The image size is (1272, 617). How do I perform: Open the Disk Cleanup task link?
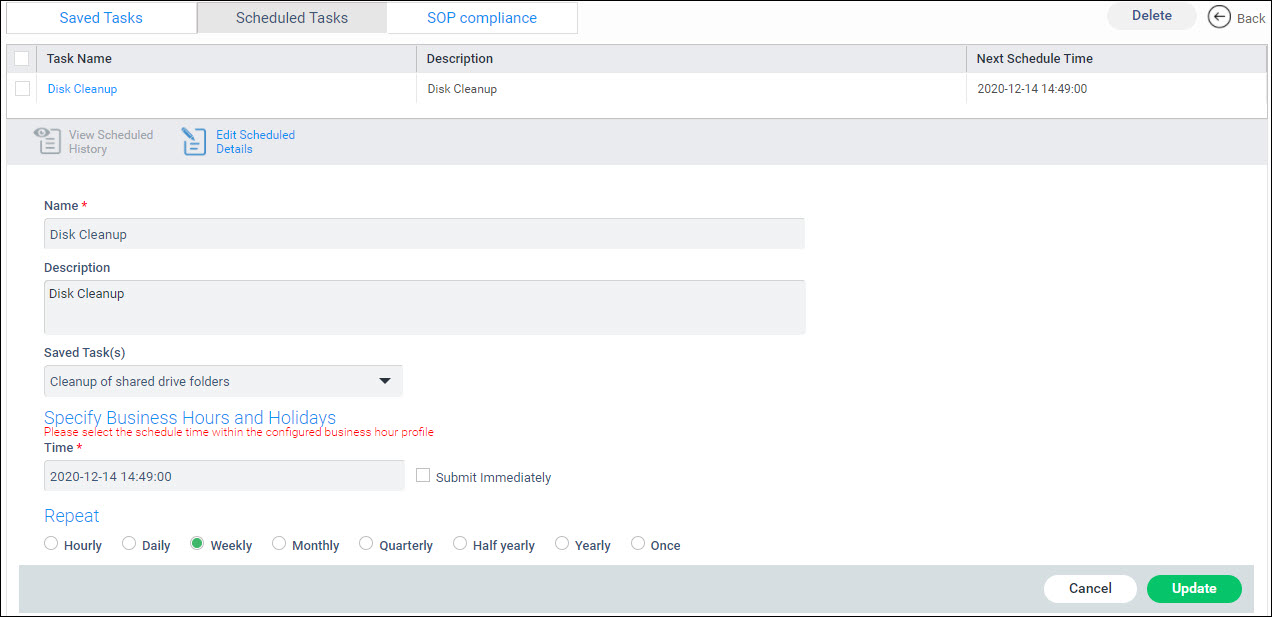pyautogui.click(x=82, y=89)
